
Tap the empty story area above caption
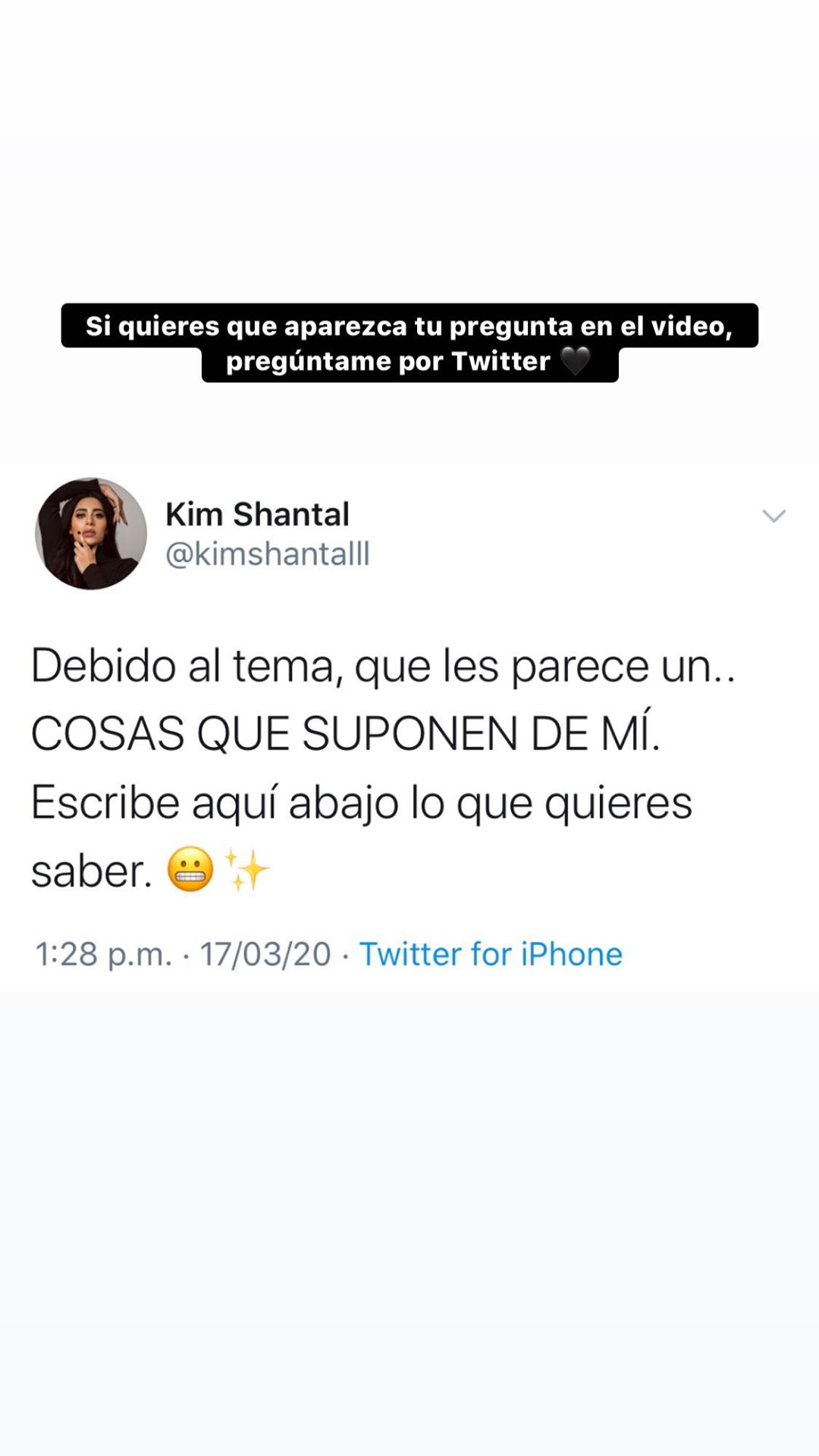point(409,152)
